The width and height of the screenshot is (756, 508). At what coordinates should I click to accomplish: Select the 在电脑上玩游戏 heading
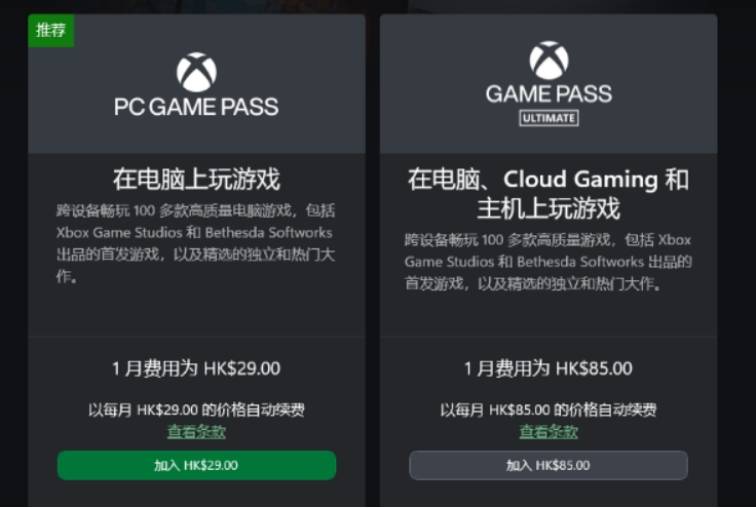pos(196,180)
